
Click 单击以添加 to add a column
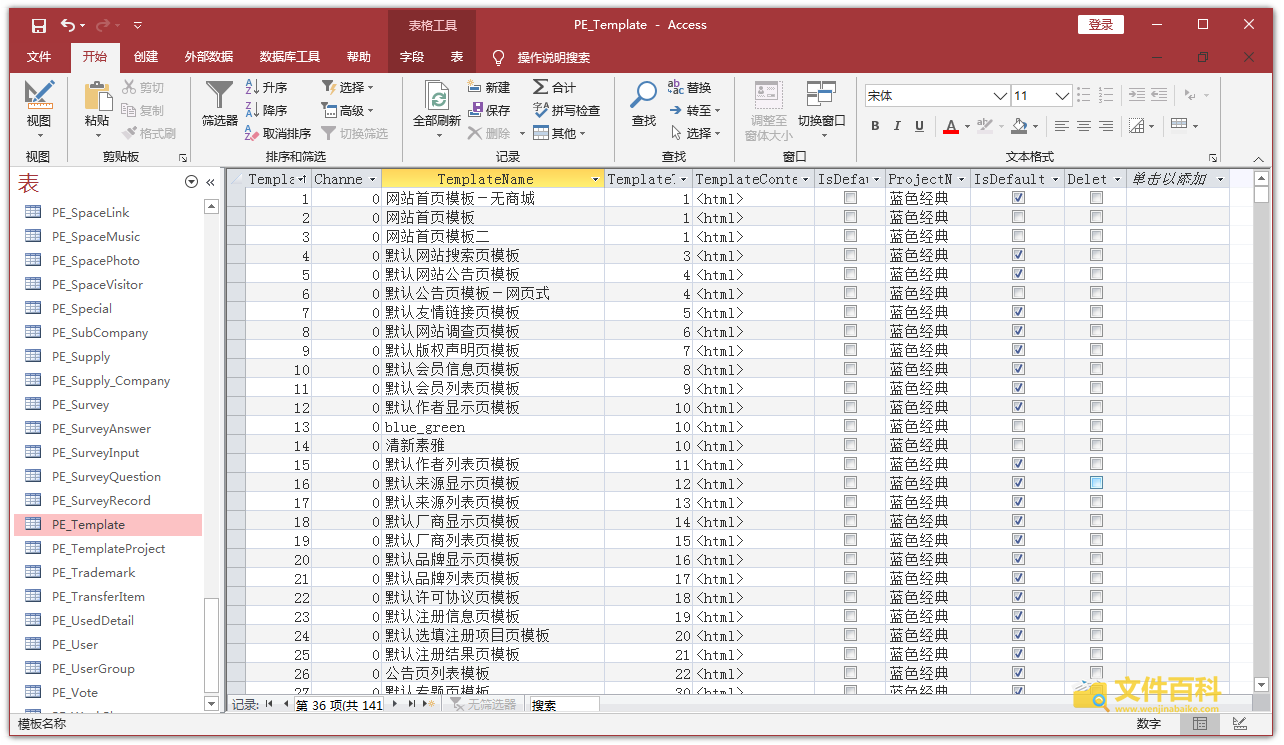(x=1169, y=179)
